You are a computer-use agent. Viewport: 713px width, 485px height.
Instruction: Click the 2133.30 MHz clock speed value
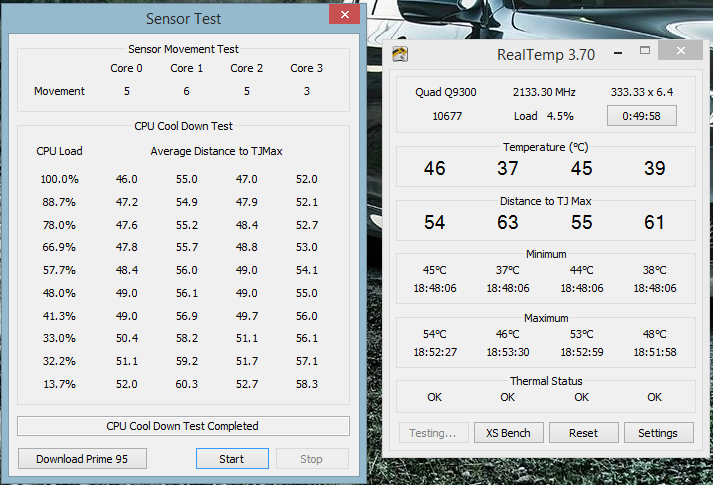(x=544, y=92)
